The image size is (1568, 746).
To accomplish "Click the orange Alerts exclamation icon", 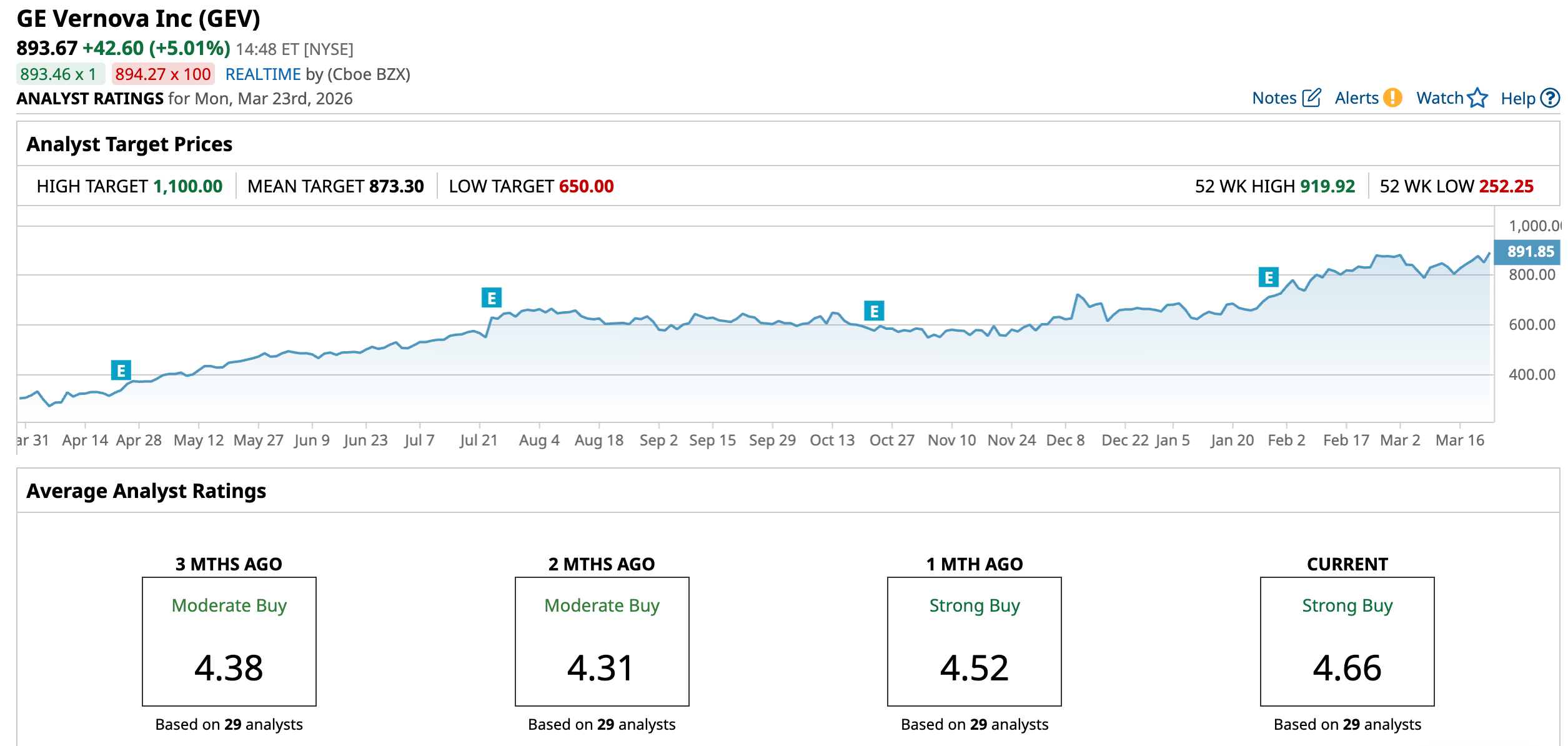I will [x=1392, y=98].
